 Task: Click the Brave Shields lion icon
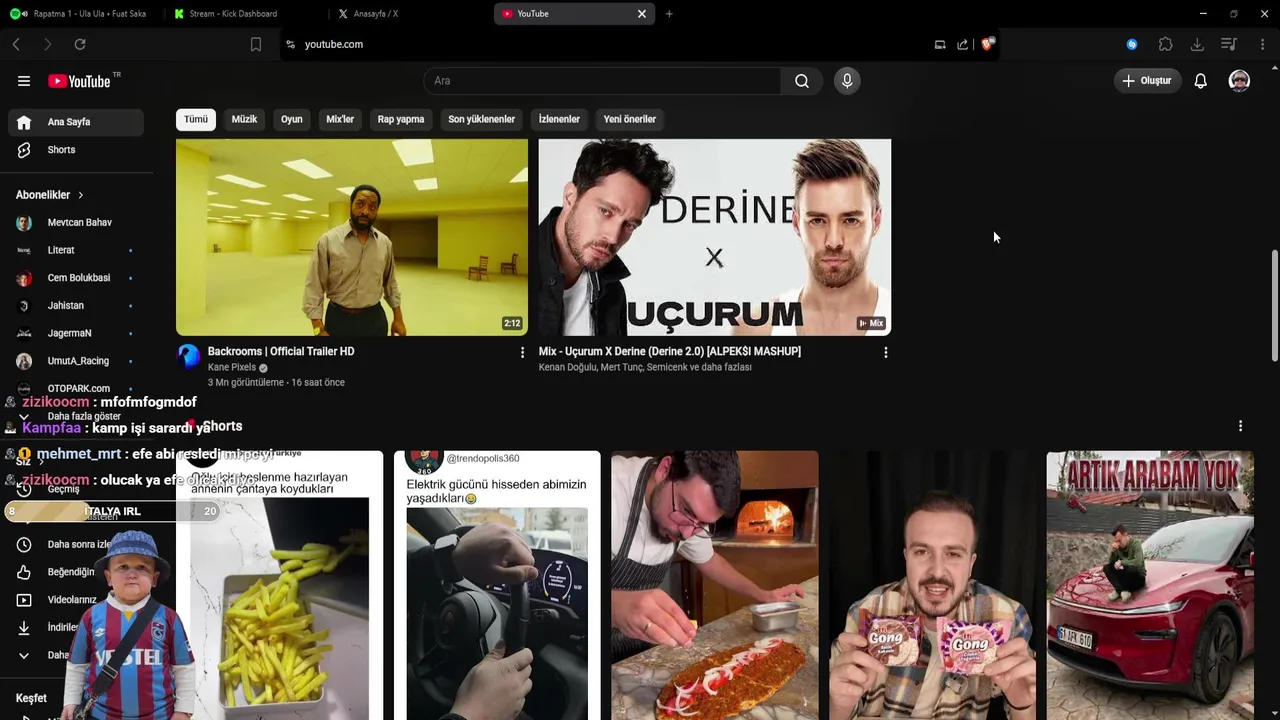pos(987,44)
